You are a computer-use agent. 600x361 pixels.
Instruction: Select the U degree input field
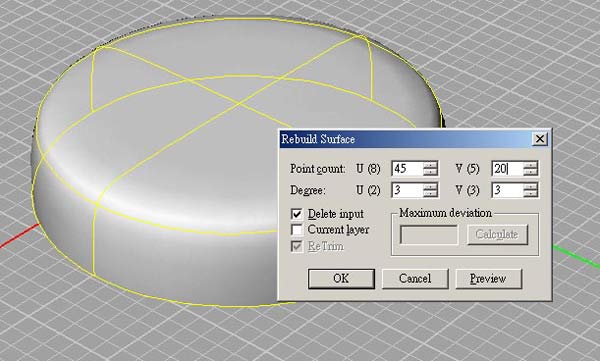[408, 190]
